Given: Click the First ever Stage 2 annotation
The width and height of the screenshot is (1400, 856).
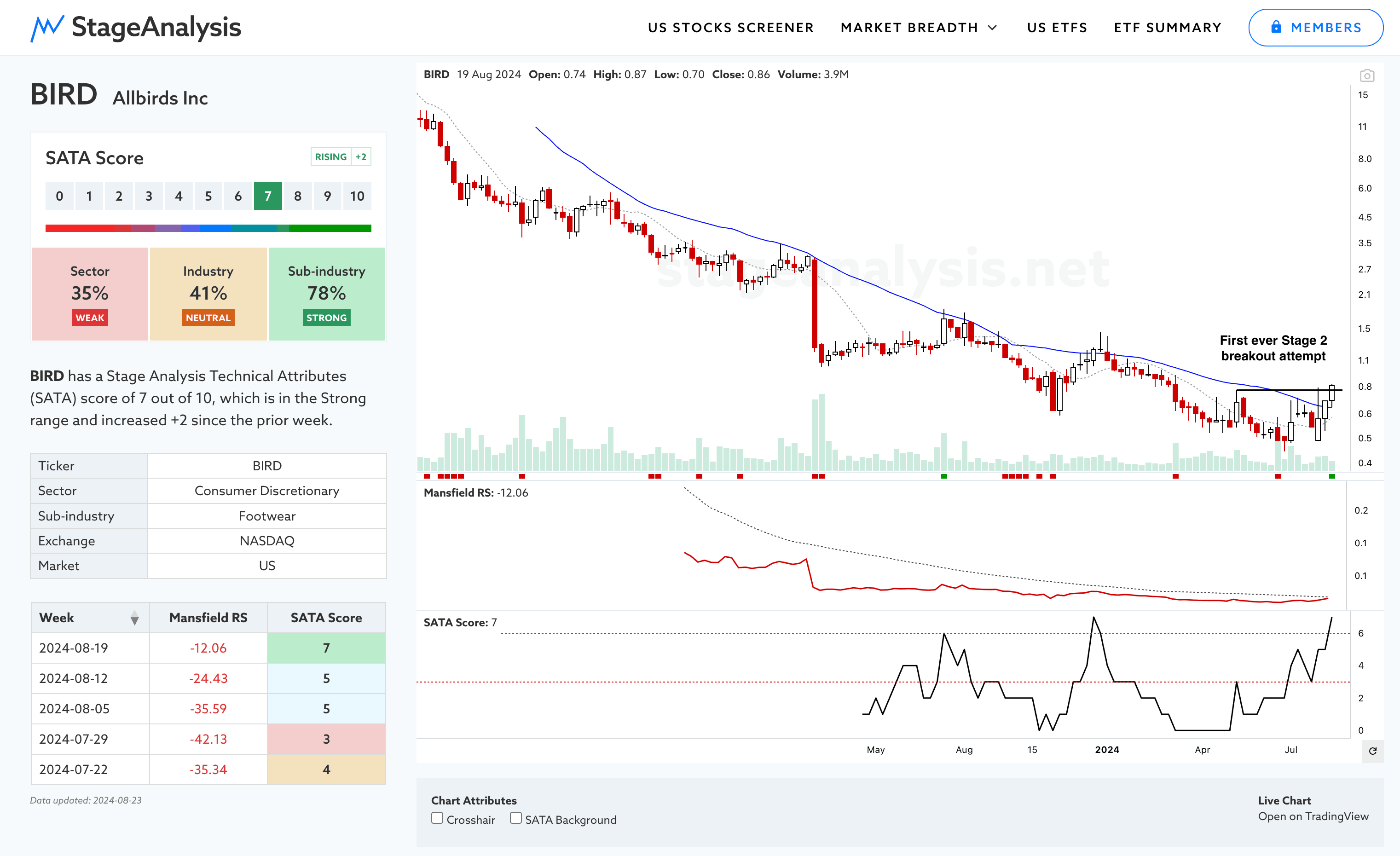Looking at the screenshot, I should (x=1273, y=348).
